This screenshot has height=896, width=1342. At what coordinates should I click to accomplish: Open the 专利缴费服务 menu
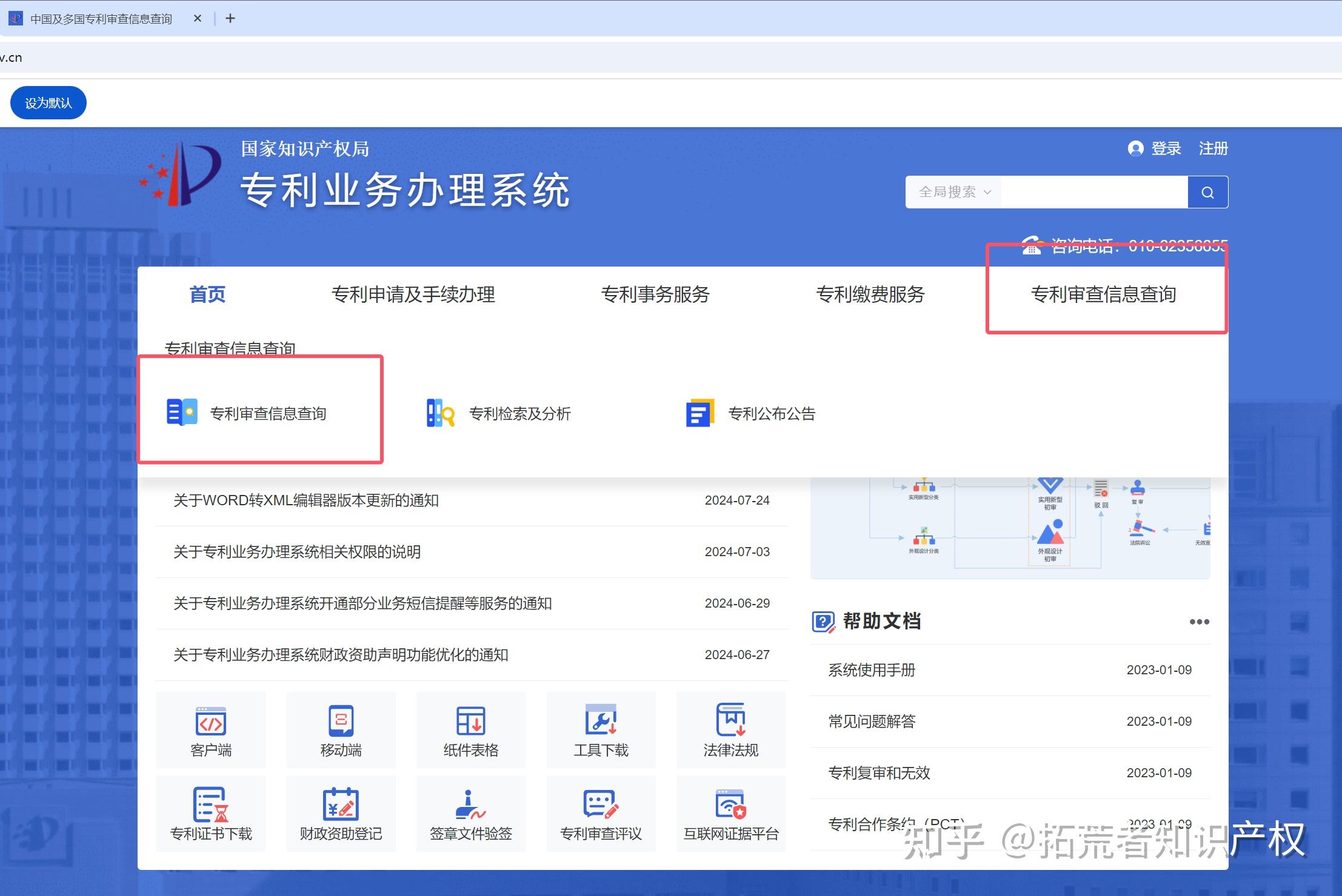870,294
